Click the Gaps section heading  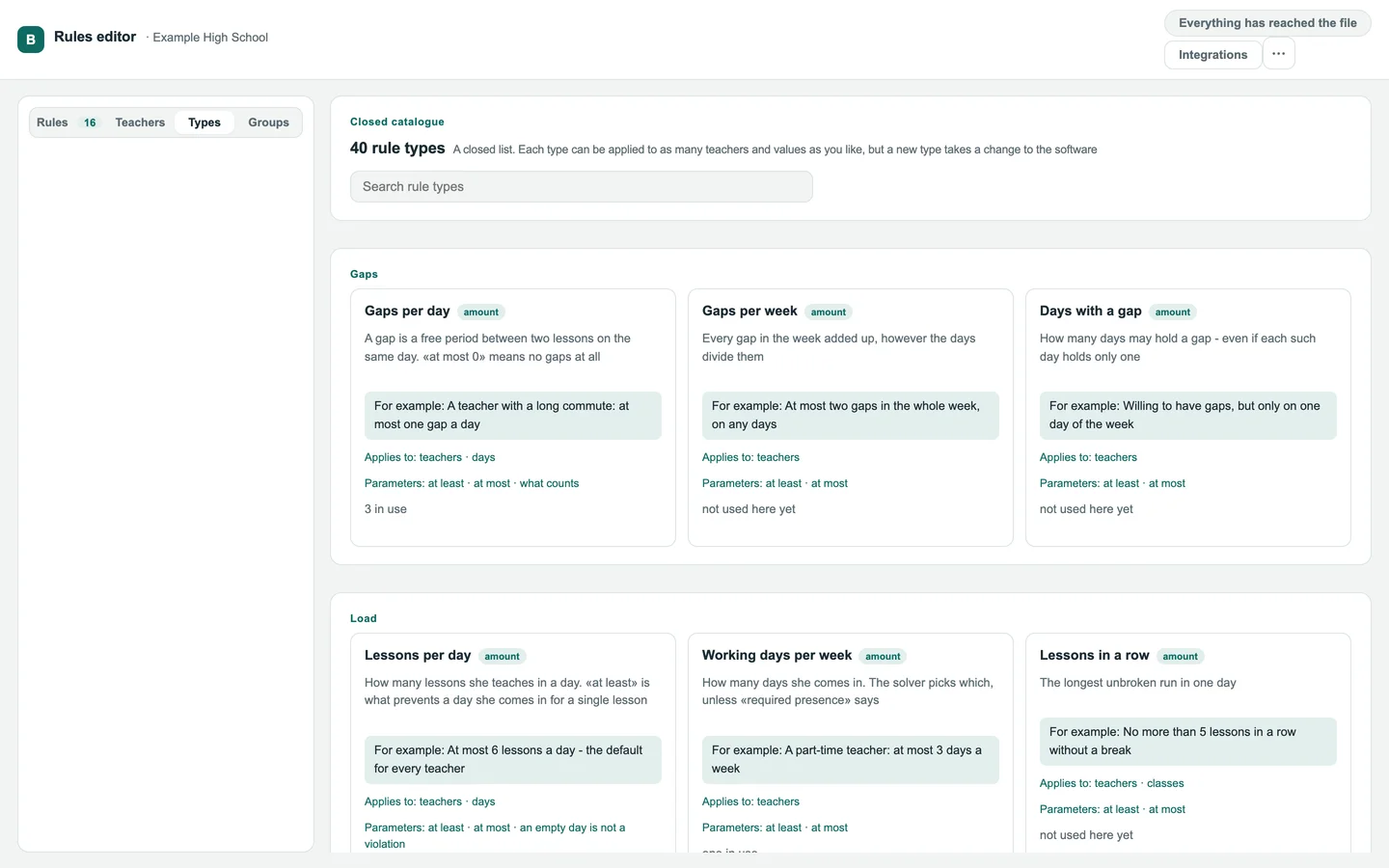point(364,274)
